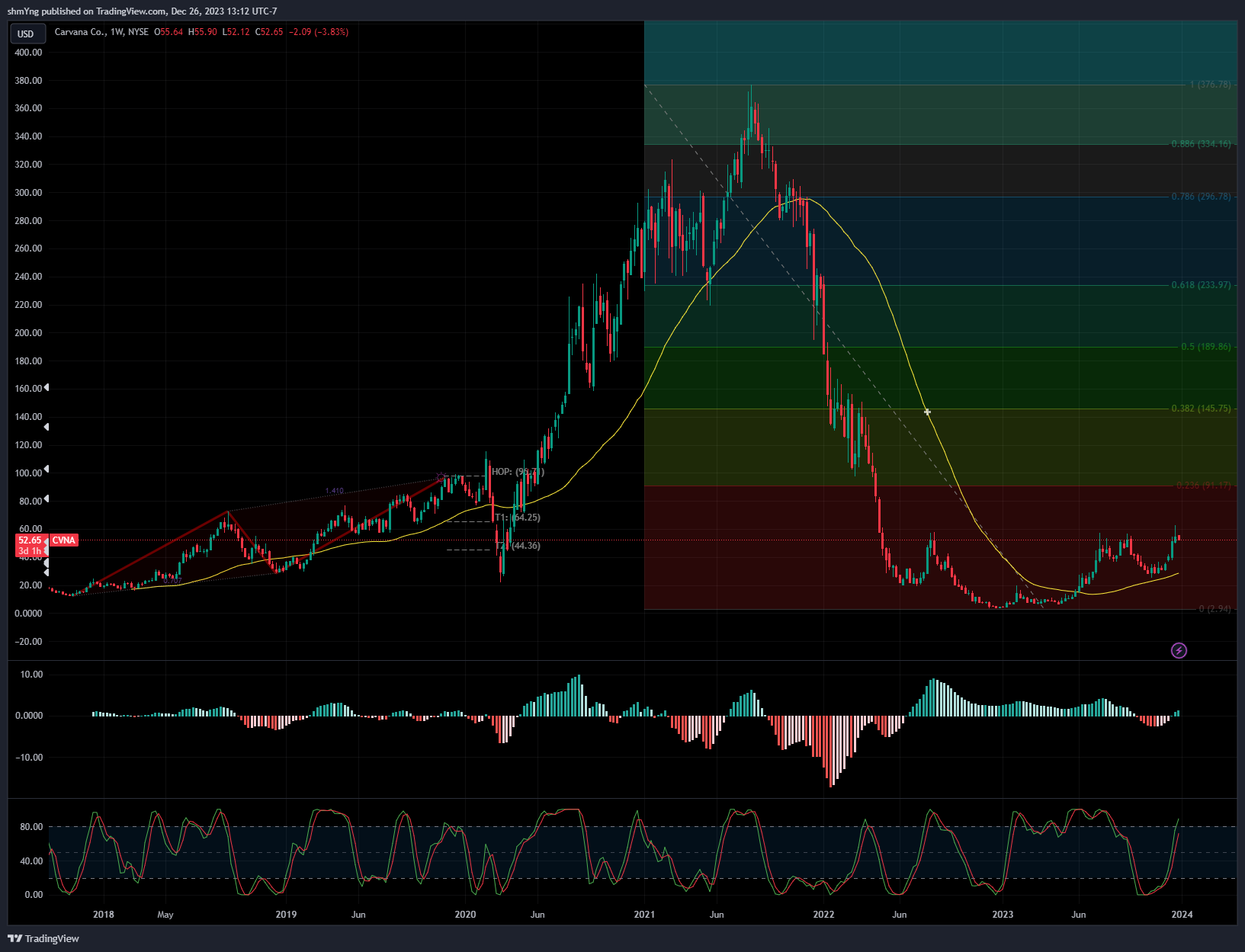
Task: Select Fibonacci level 0.382 (145.75) label
Action: (1201, 409)
